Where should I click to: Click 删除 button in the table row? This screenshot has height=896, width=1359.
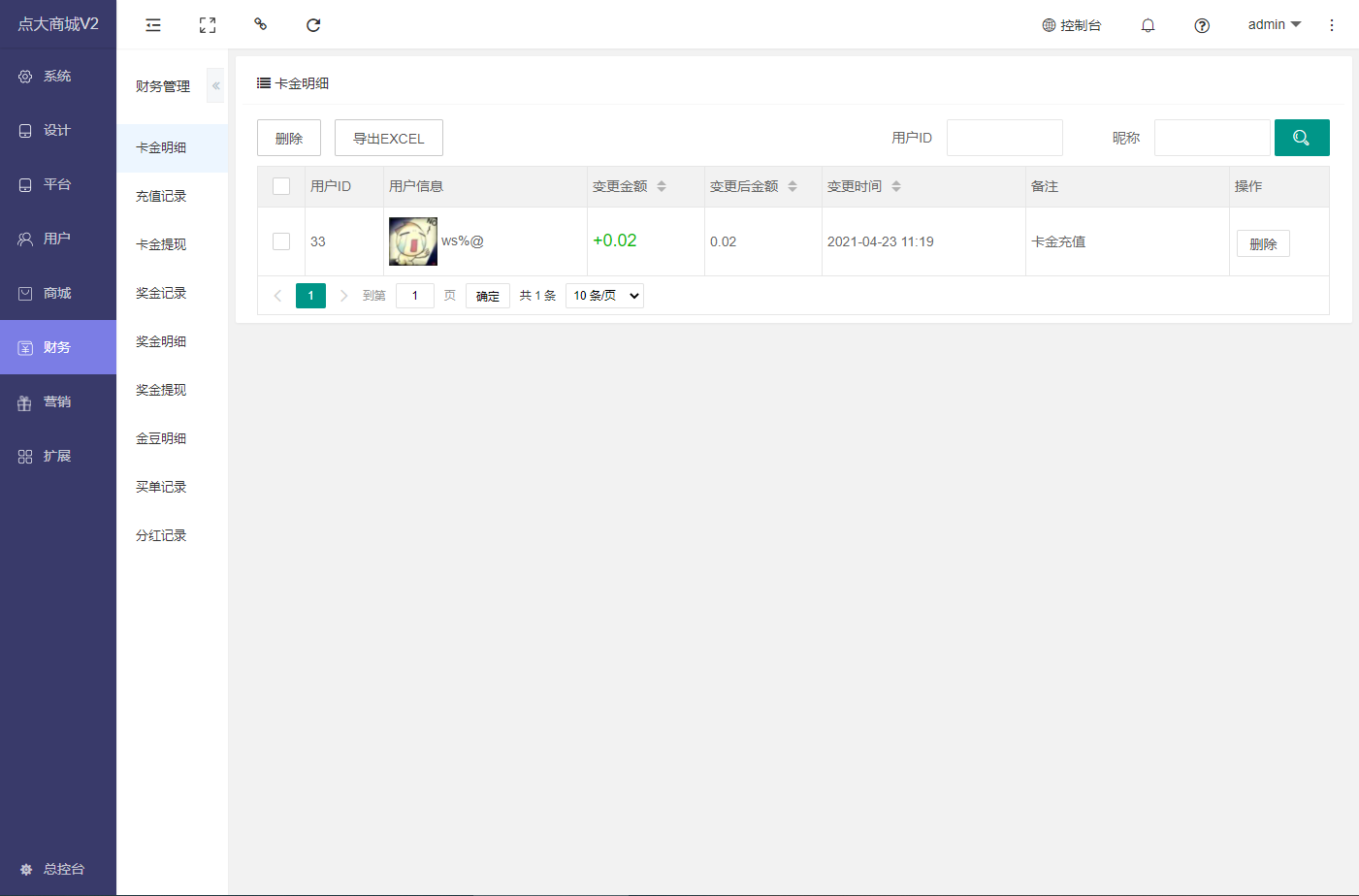tap(1262, 243)
